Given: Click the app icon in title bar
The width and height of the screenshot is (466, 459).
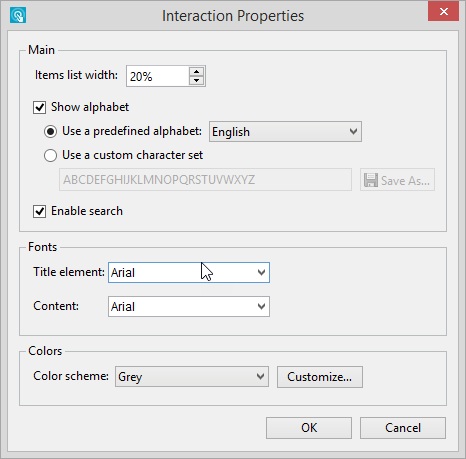Looking at the screenshot, I should pos(18,15).
